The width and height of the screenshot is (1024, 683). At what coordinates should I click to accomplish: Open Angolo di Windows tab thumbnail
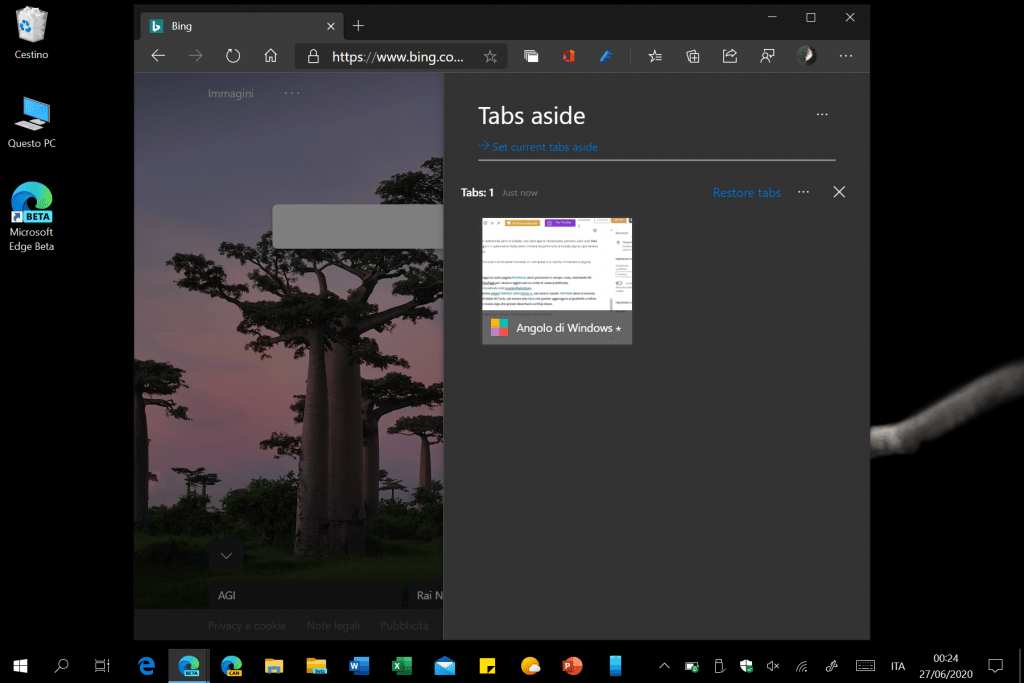pos(557,281)
